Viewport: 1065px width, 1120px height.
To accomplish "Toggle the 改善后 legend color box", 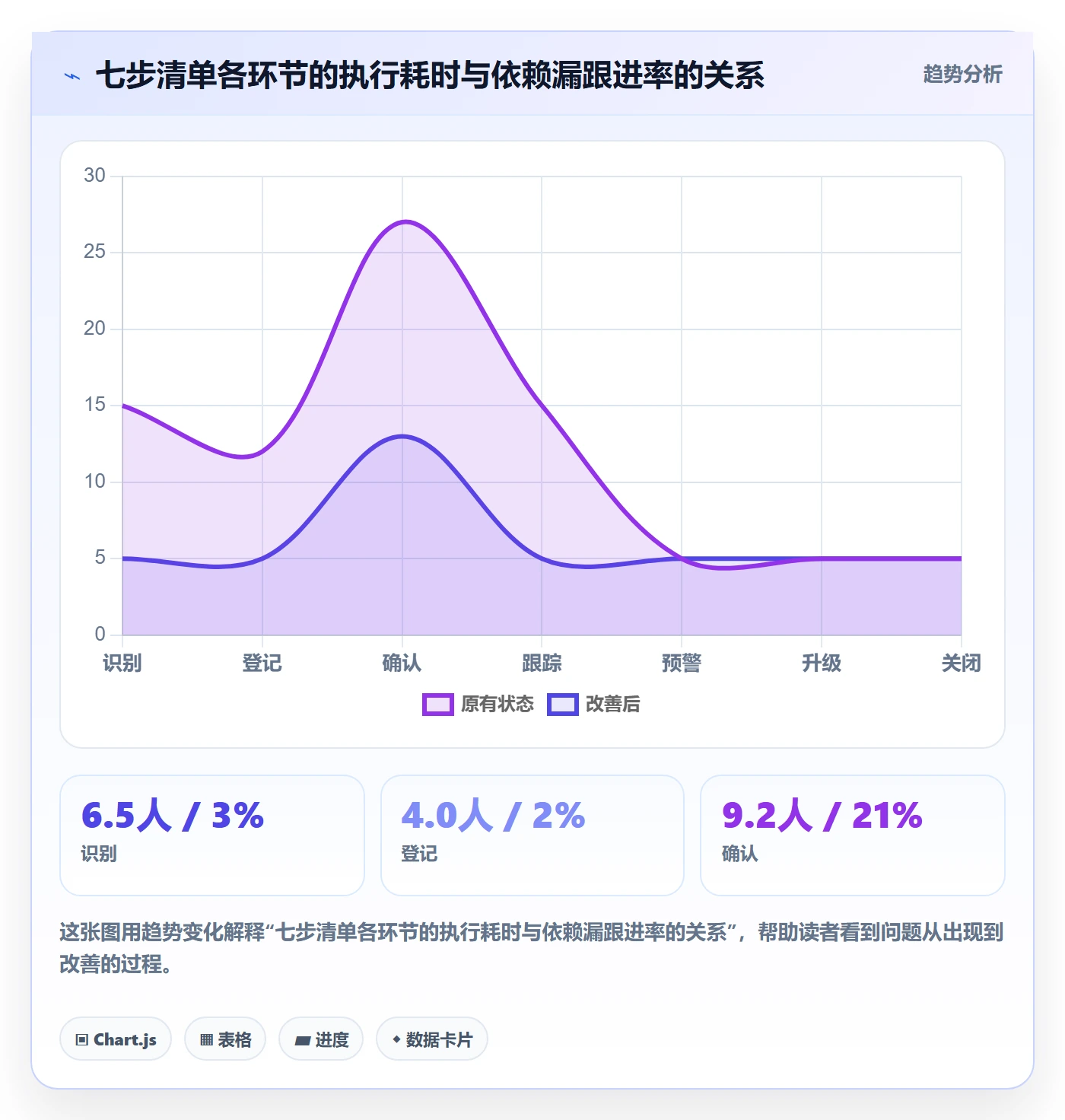I will click(x=562, y=705).
